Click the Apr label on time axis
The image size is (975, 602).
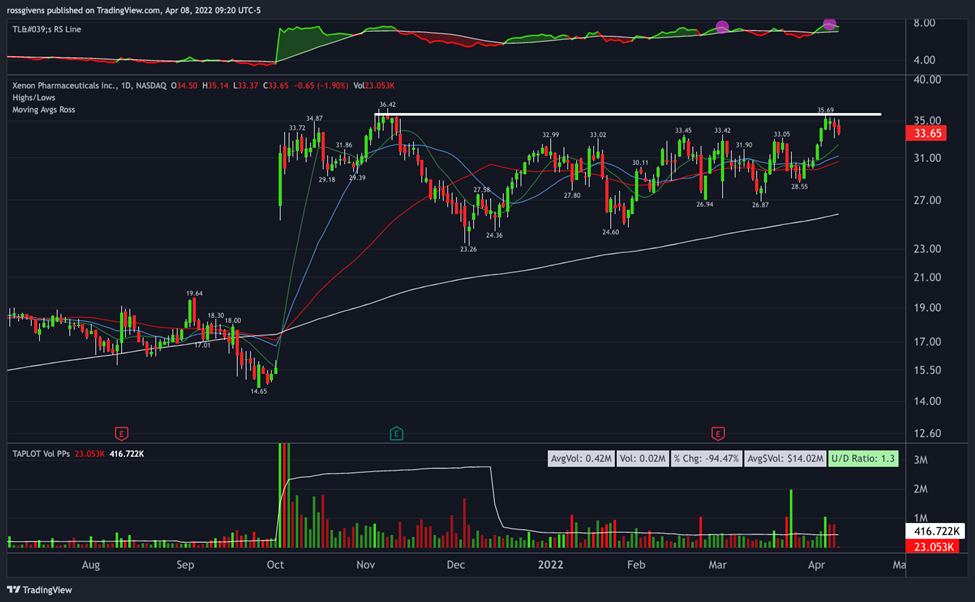(816, 565)
